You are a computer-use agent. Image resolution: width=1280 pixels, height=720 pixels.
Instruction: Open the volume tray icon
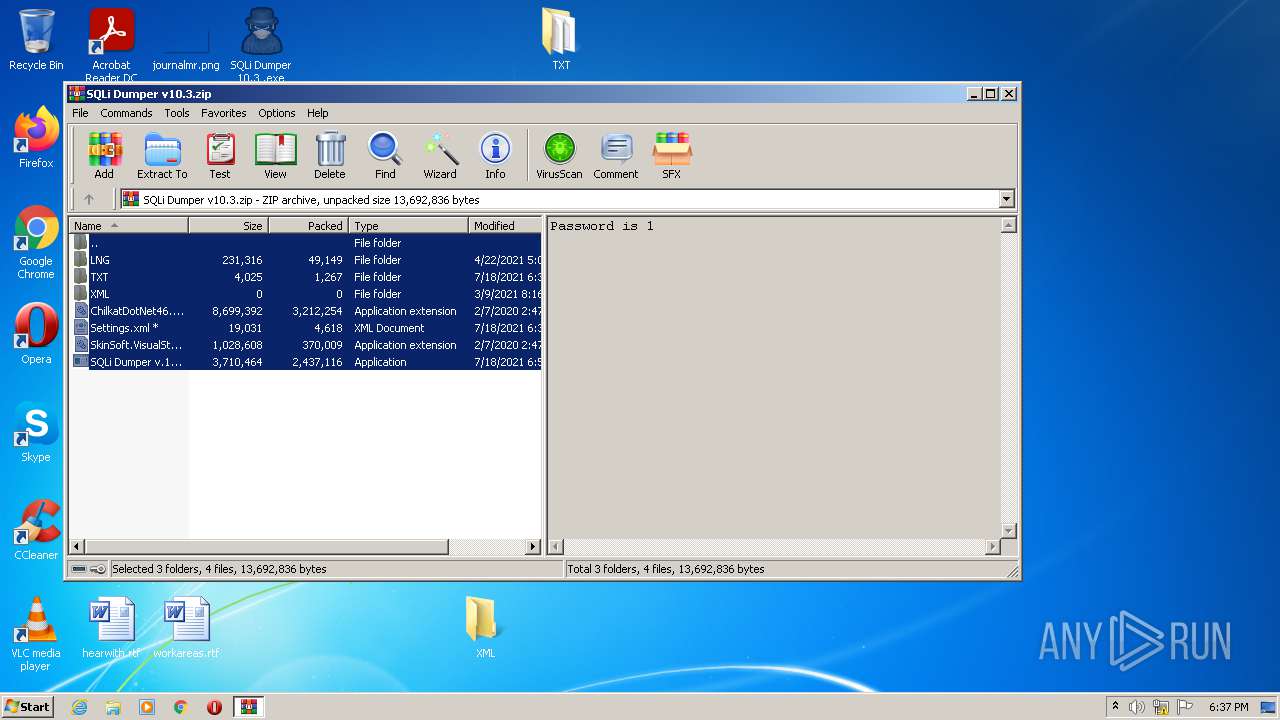click(1137, 707)
